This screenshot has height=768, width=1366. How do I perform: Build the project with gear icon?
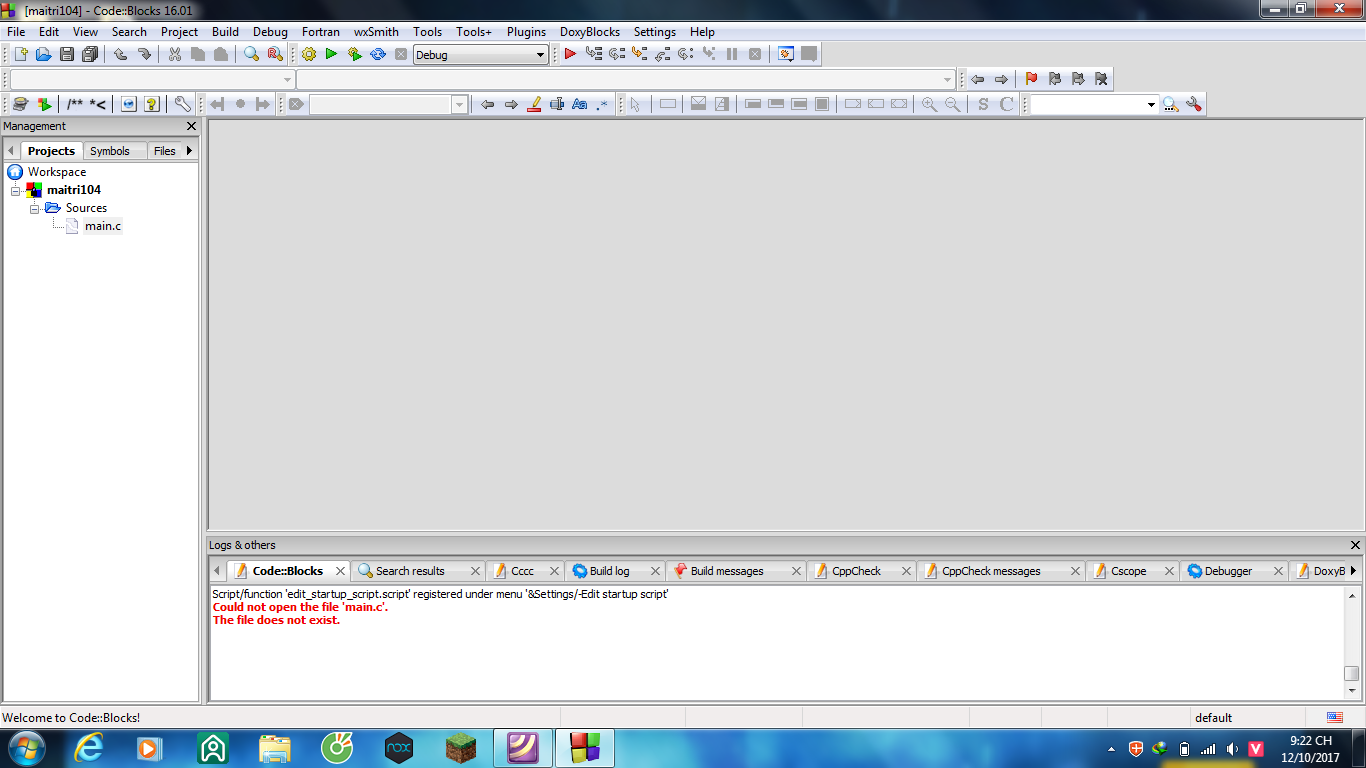(x=309, y=54)
